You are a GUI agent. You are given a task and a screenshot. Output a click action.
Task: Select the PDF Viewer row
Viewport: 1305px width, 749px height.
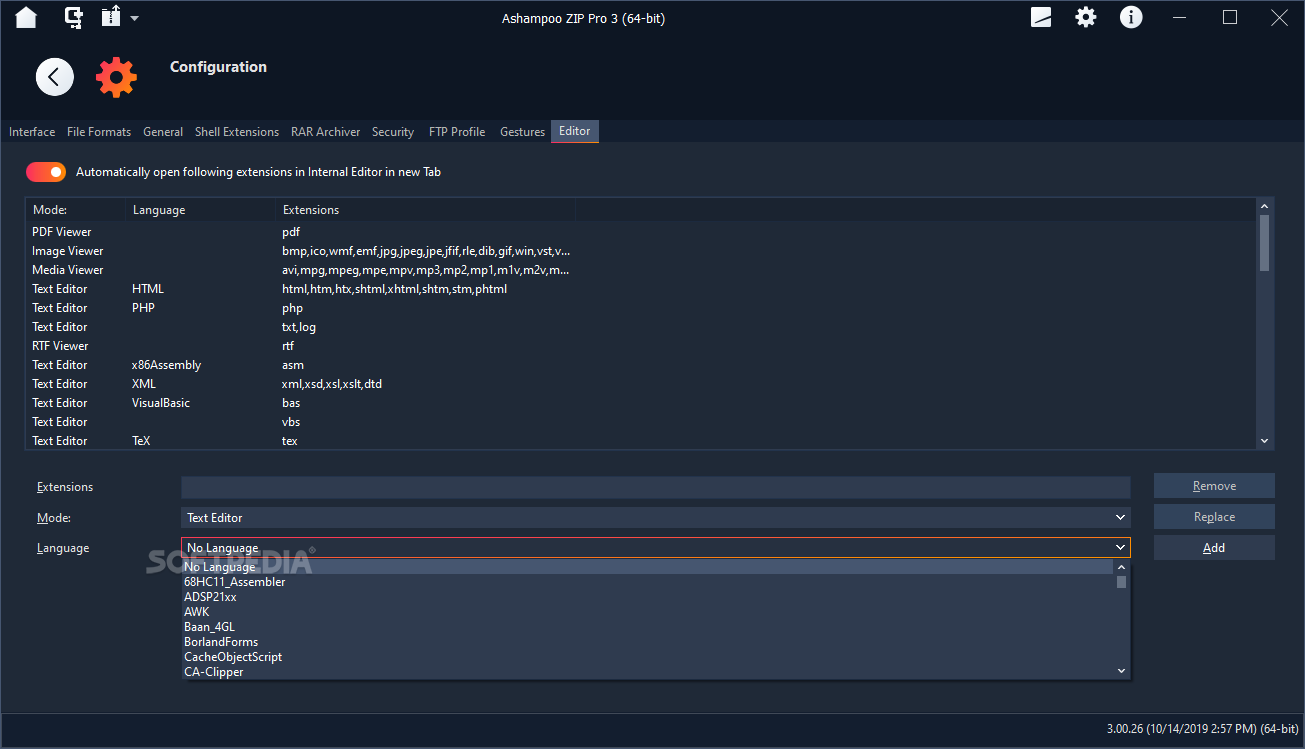(641, 232)
